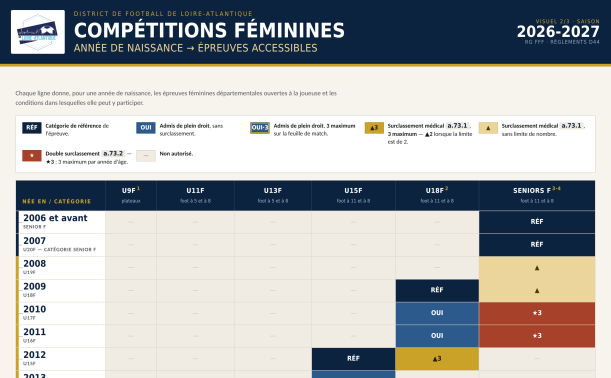Click the Non autorisé dash swatch
The image size is (611, 378).
click(146, 156)
